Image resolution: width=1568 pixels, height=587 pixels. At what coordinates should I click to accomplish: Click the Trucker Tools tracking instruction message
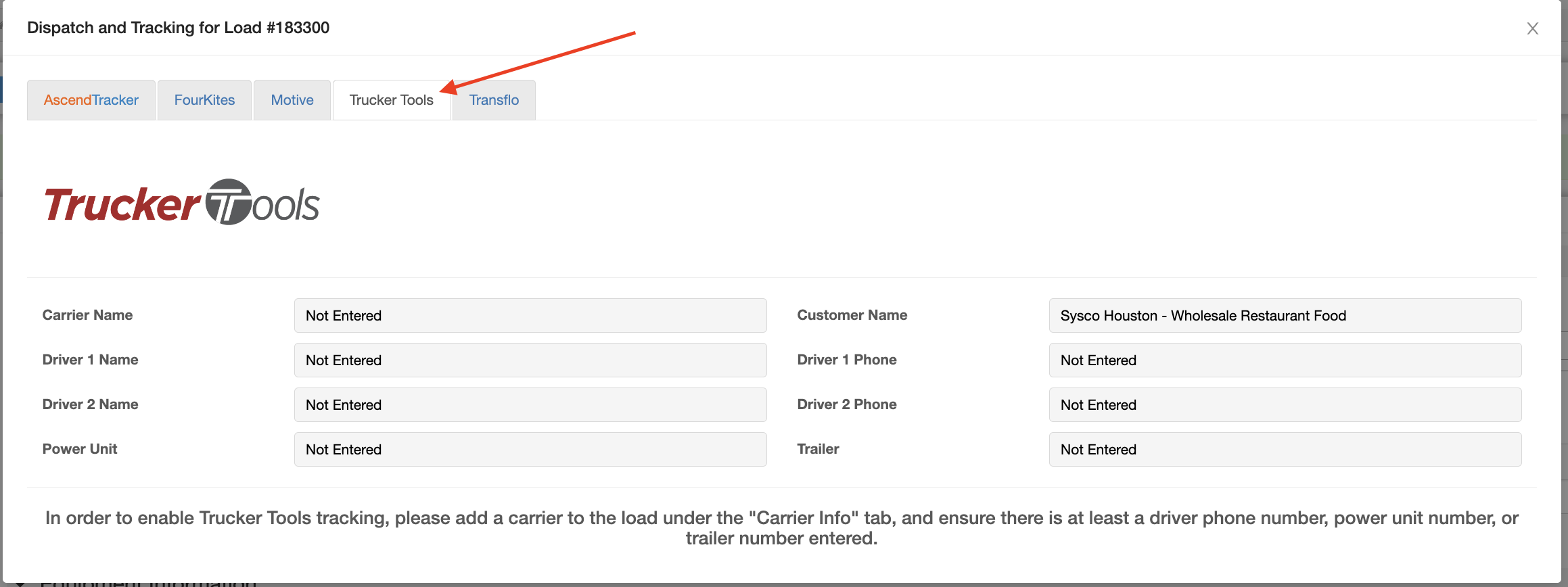(781, 527)
